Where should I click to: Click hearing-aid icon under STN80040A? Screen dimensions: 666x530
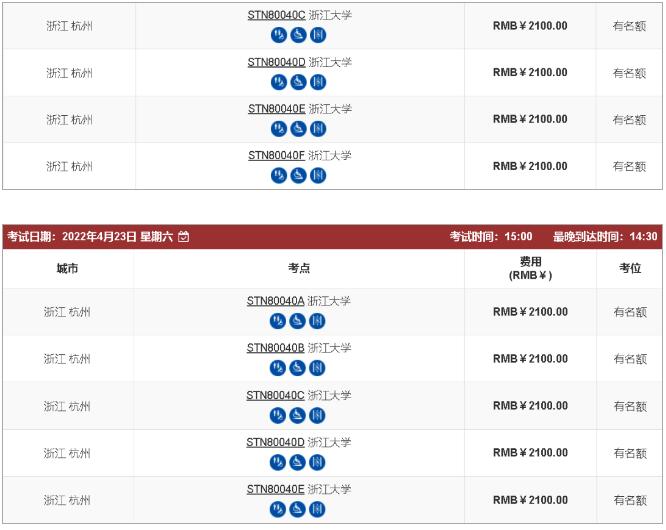click(278, 321)
